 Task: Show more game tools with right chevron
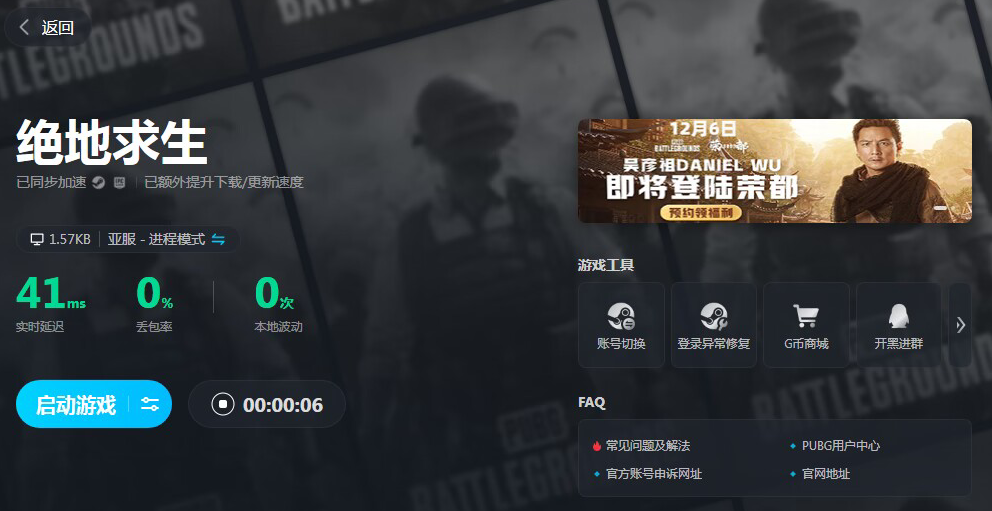point(960,325)
